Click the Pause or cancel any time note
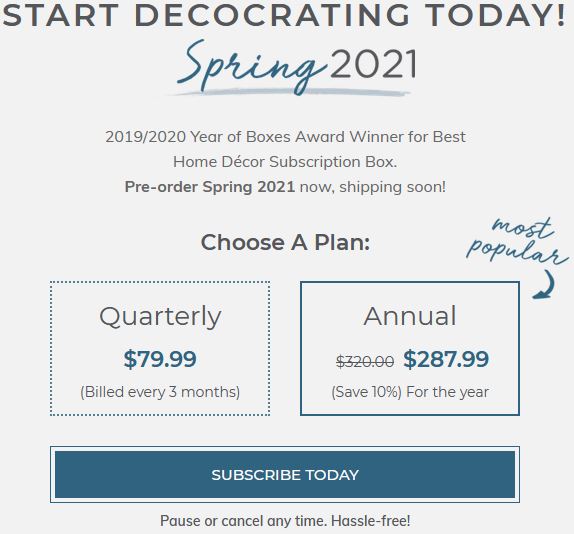 [x=285, y=520]
